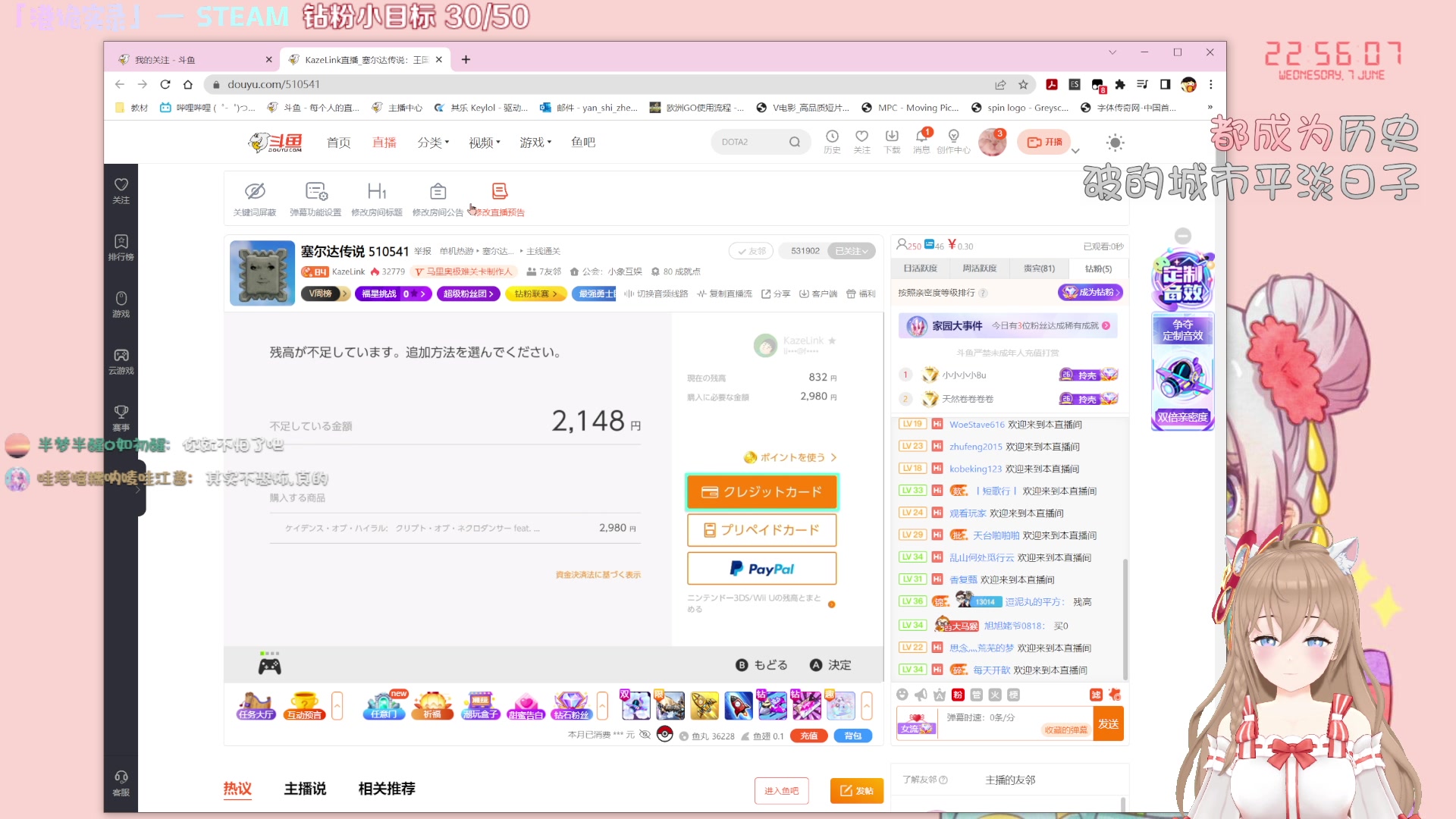Click 祈福 blessing icon
This screenshot has width=1456, height=819.
pos(432,706)
